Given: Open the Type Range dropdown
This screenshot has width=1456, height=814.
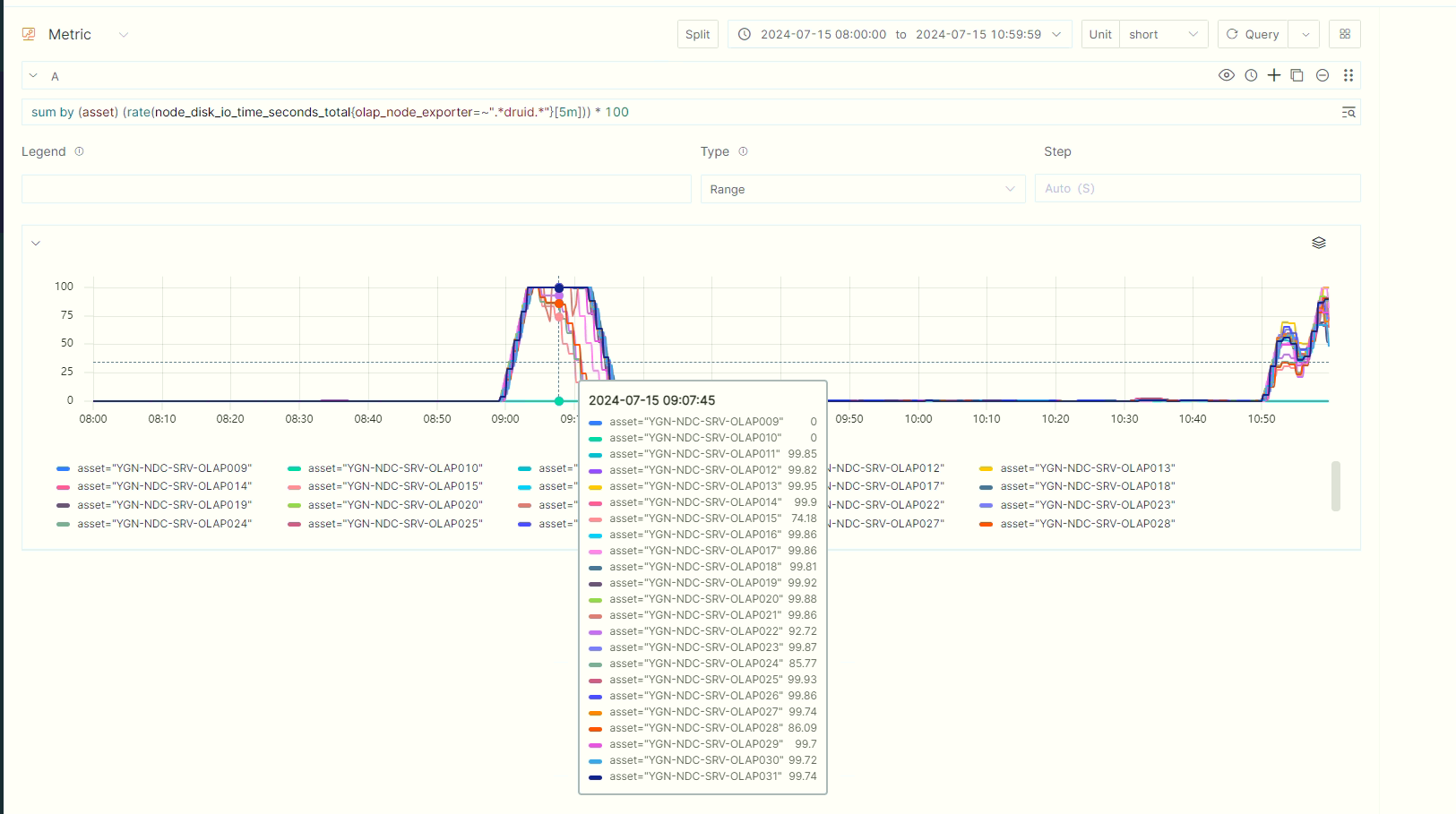Looking at the screenshot, I should (x=862, y=189).
